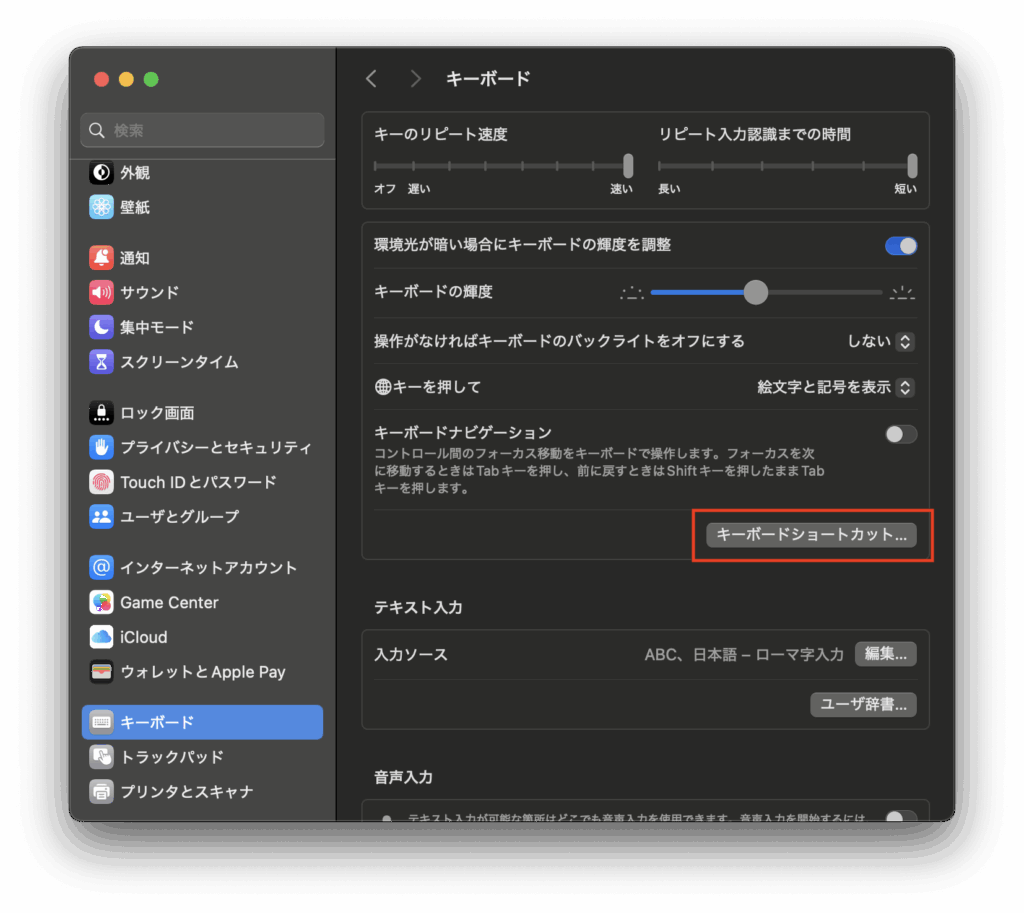
Task: Expand 絵文字と記号を表示 globe key dropdown
Action: [836, 387]
